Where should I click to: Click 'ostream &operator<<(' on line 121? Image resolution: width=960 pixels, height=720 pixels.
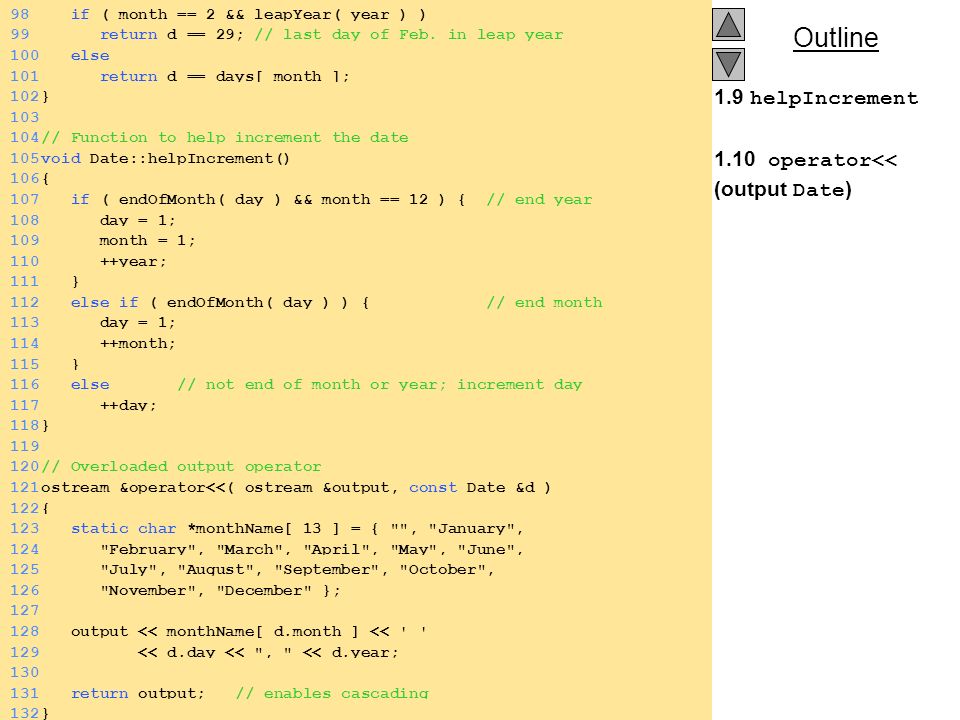click(138, 487)
